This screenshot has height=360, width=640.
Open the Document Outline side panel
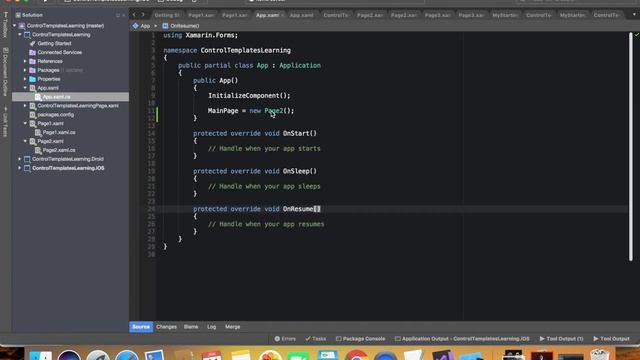pyautogui.click(x=5, y=72)
